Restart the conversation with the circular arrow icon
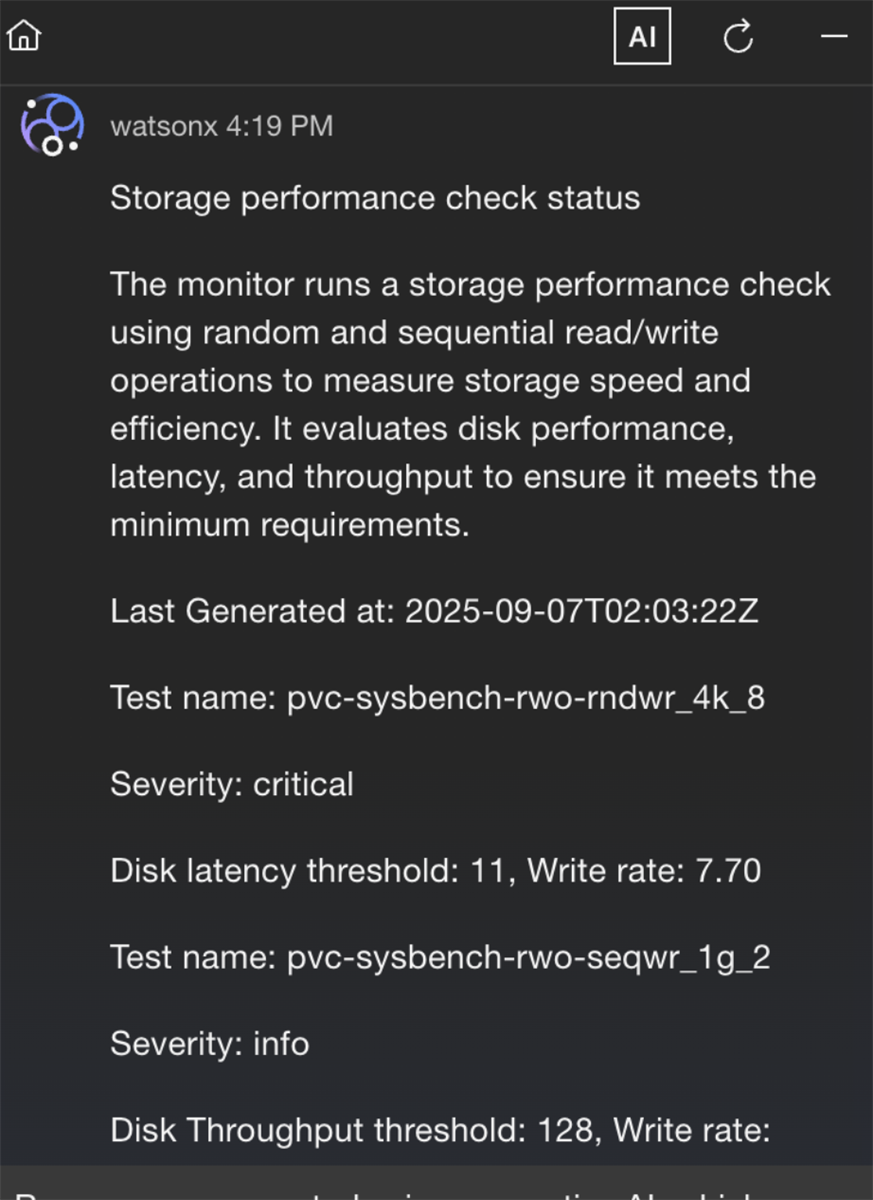The image size is (873, 1200). [x=738, y=38]
